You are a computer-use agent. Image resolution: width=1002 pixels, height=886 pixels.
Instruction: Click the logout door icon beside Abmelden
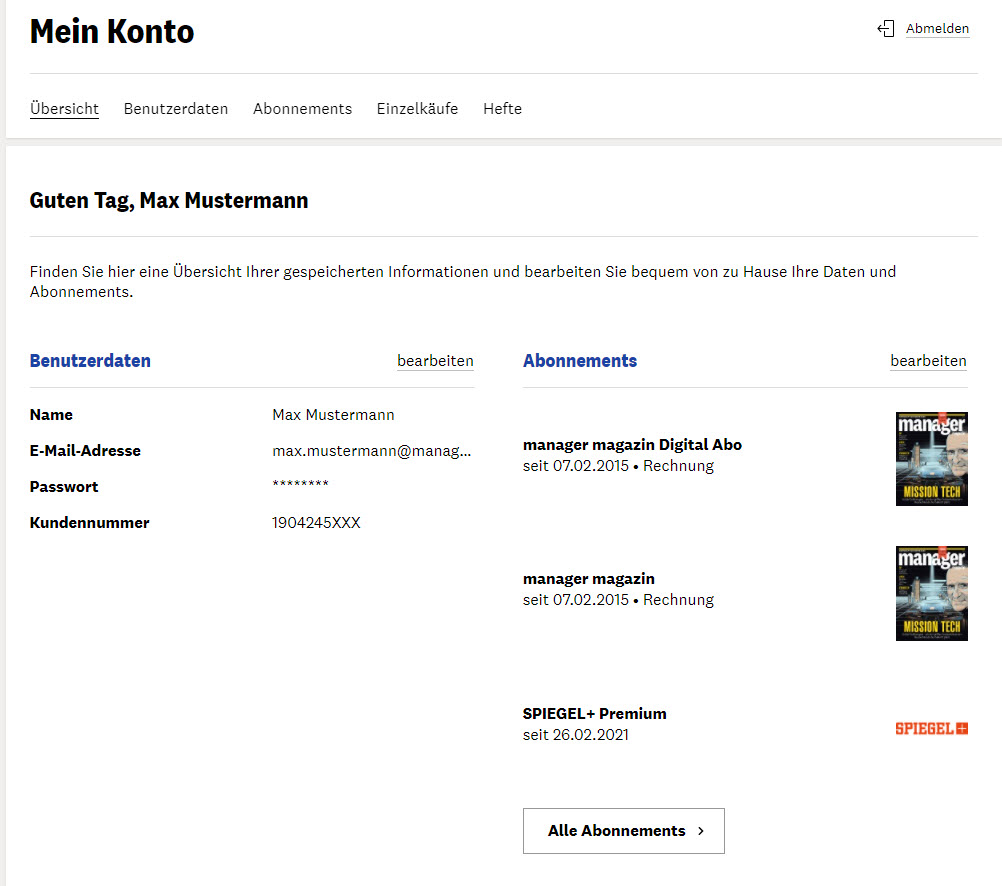pos(885,29)
